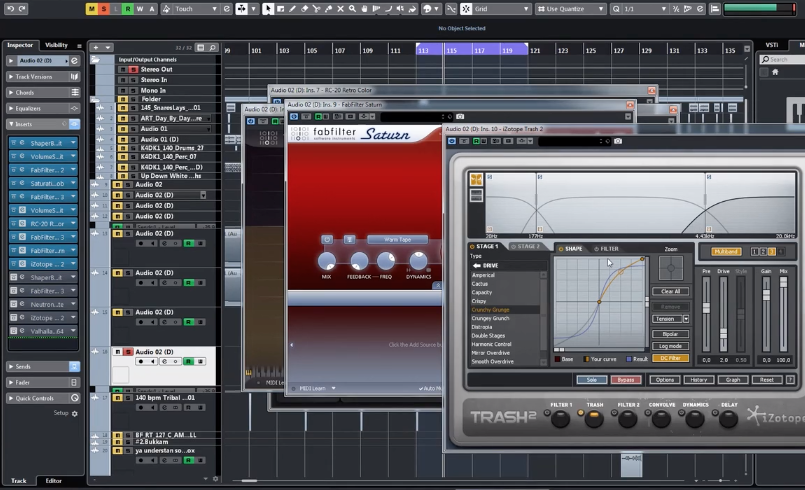Open the Valhalla insert slot dropdown arrow
Screen dimensions: 805x490
tap(73, 331)
